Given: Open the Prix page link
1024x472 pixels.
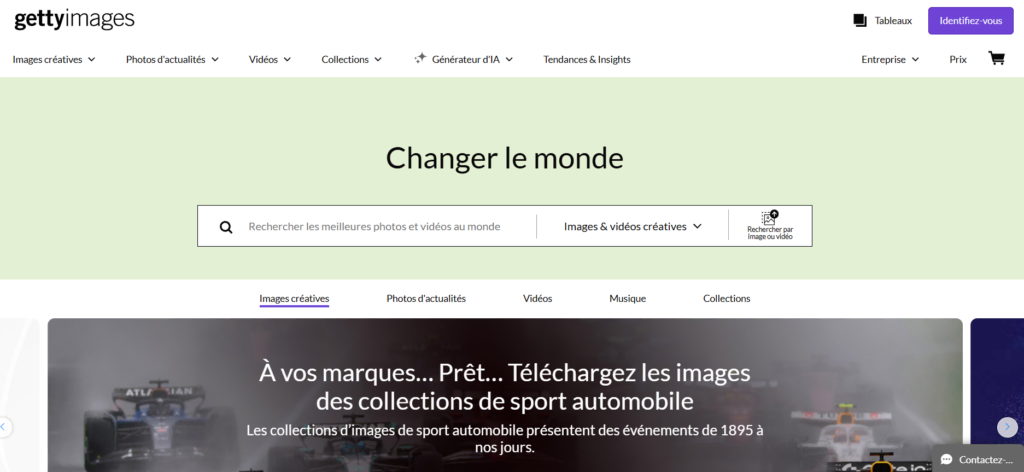Looking at the screenshot, I should [x=958, y=59].
